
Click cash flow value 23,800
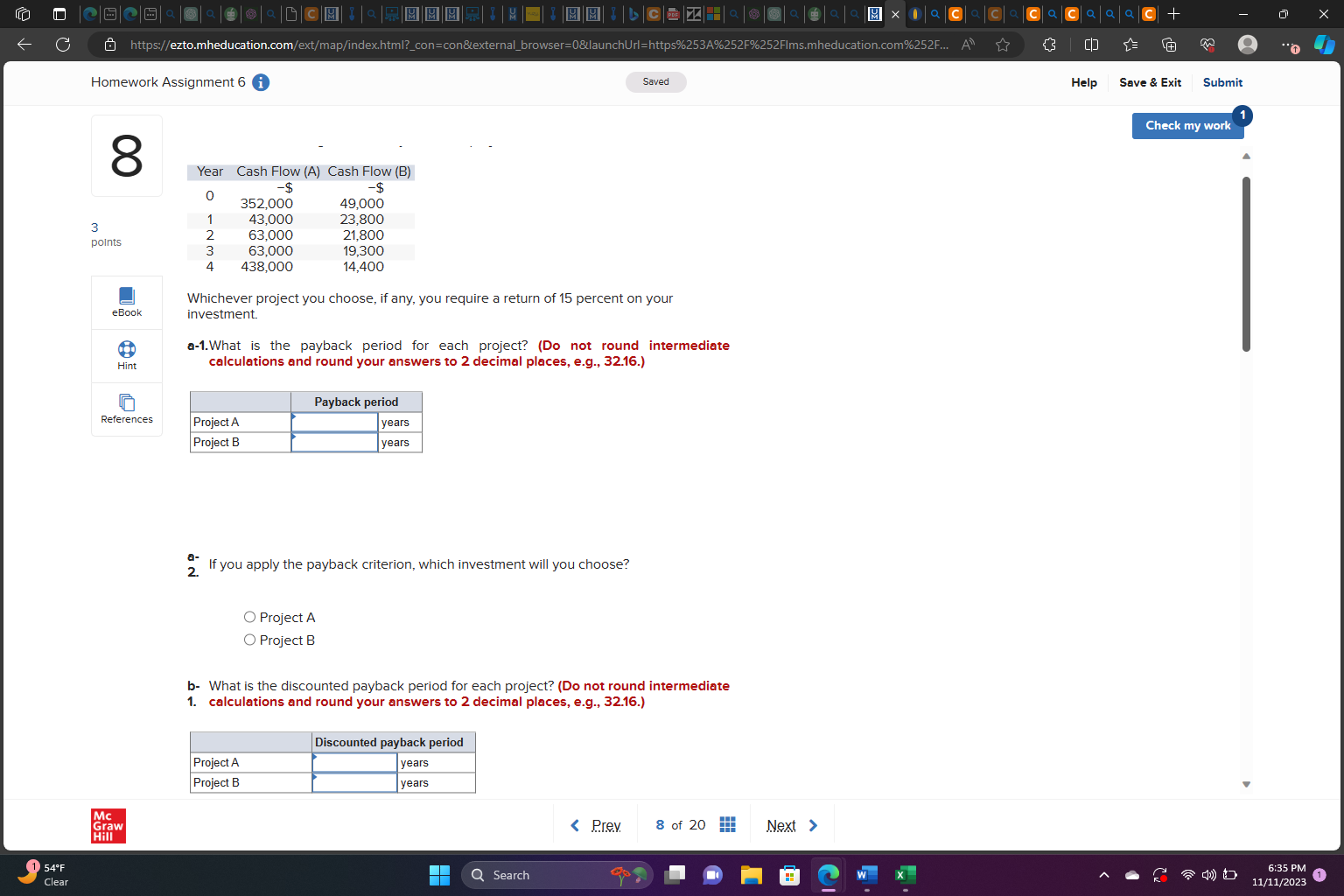[361, 220]
